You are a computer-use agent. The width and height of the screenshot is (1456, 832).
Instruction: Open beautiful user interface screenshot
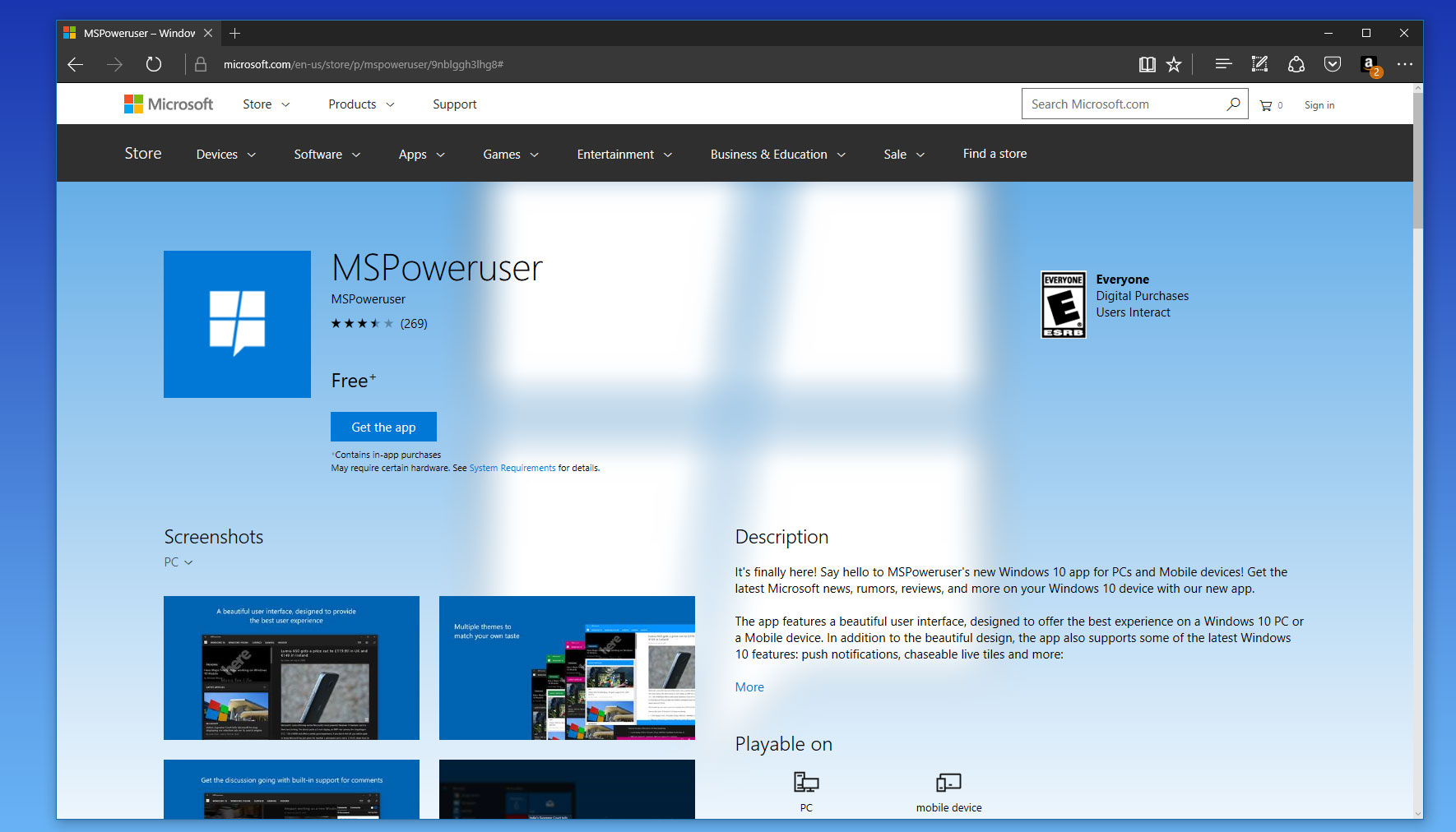click(291, 668)
